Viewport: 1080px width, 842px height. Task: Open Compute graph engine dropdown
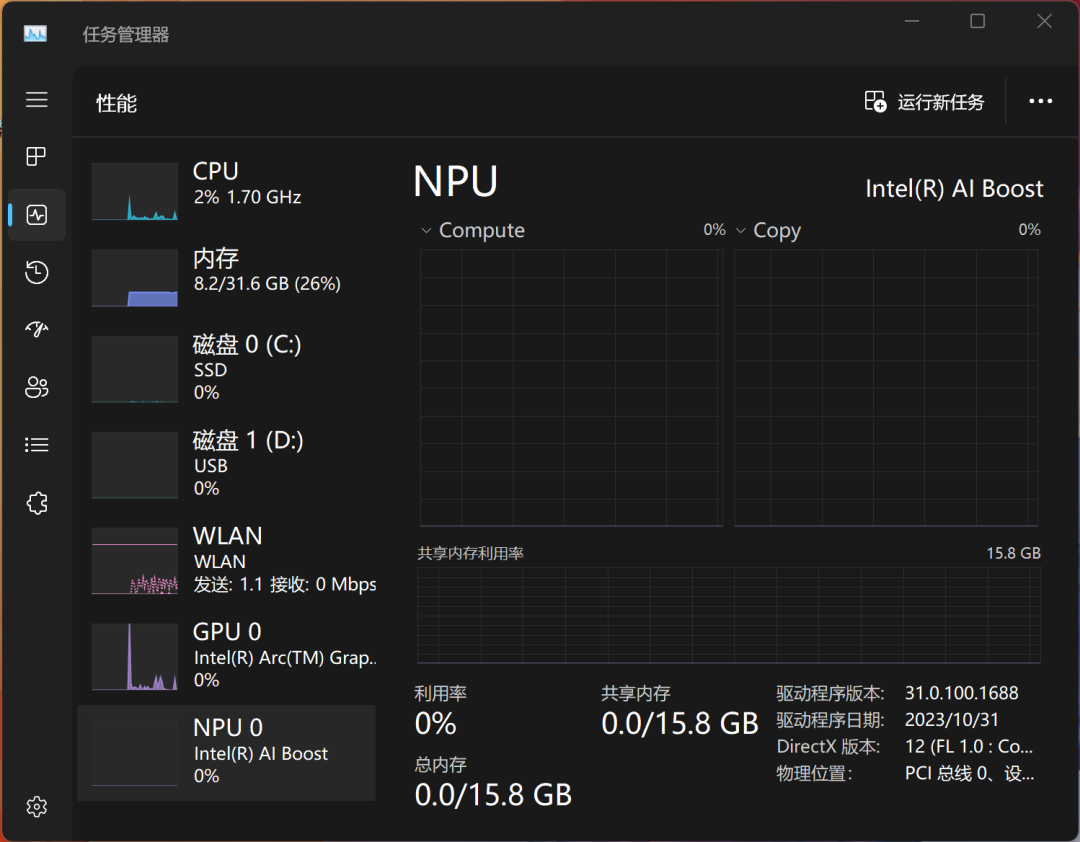coord(426,230)
